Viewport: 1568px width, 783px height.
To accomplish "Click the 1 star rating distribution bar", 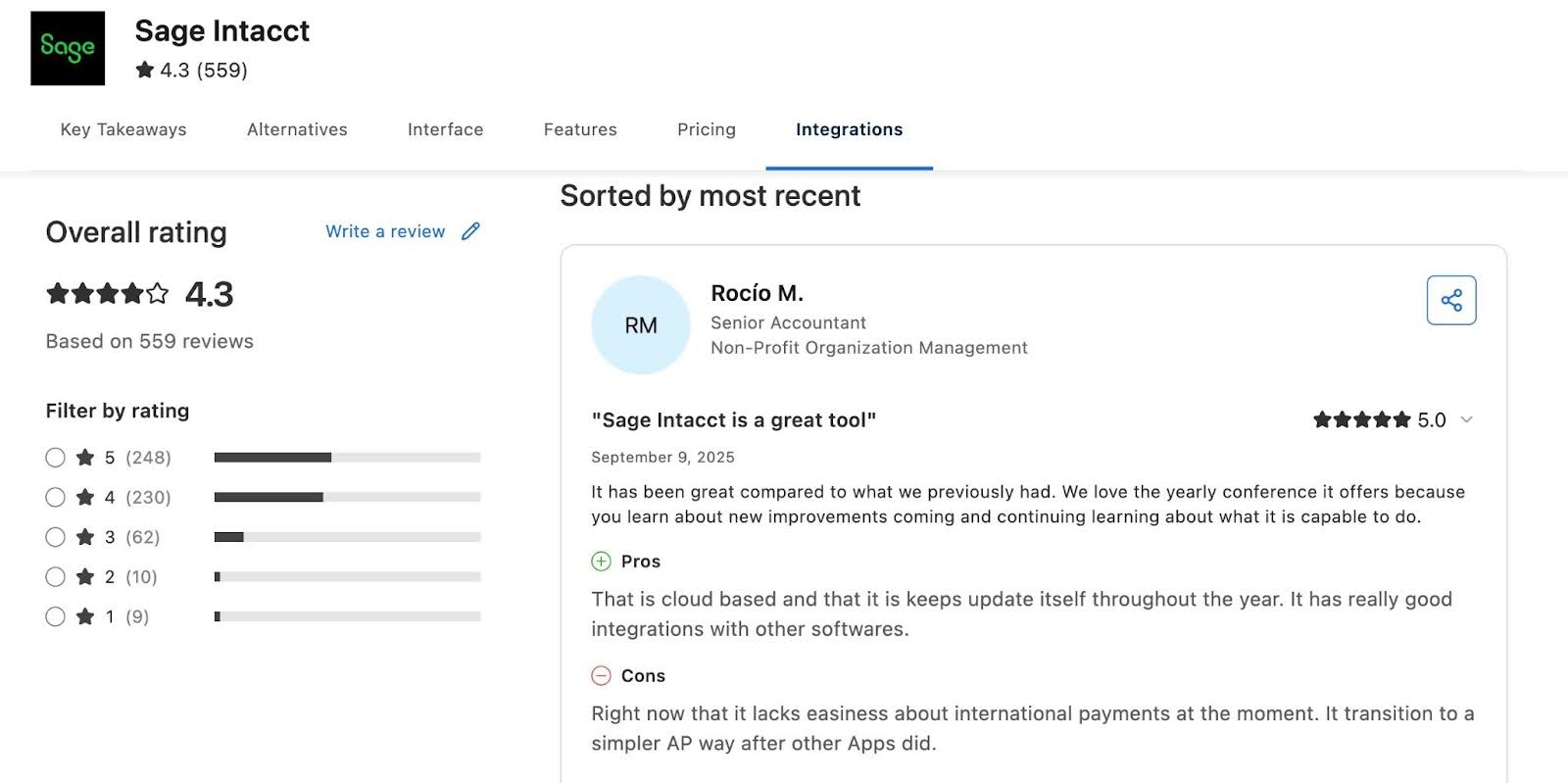I will coord(347,616).
